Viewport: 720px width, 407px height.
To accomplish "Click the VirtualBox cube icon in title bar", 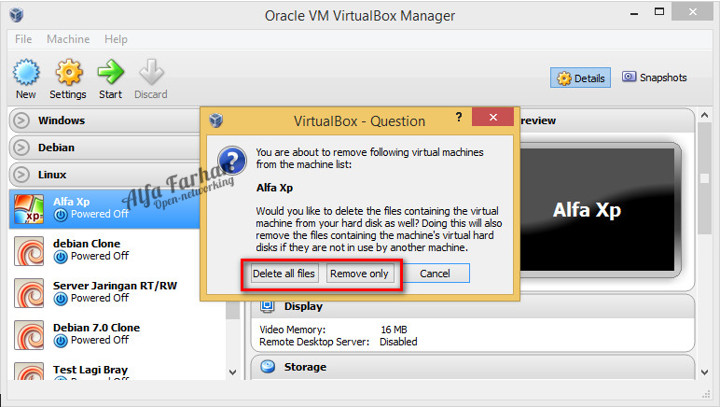I will pyautogui.click(x=17, y=15).
